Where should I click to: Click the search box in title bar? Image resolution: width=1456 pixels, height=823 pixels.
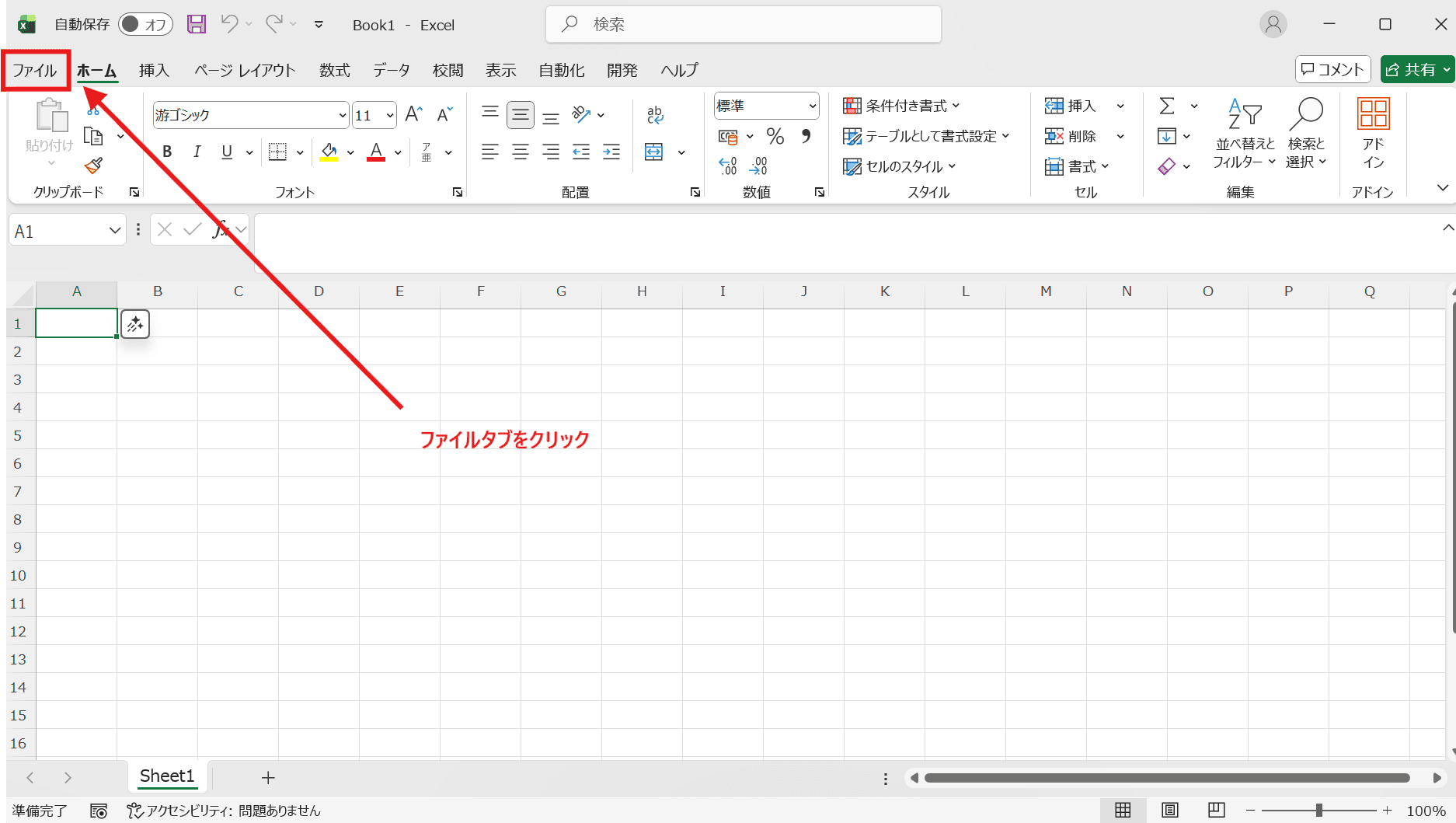(744, 24)
